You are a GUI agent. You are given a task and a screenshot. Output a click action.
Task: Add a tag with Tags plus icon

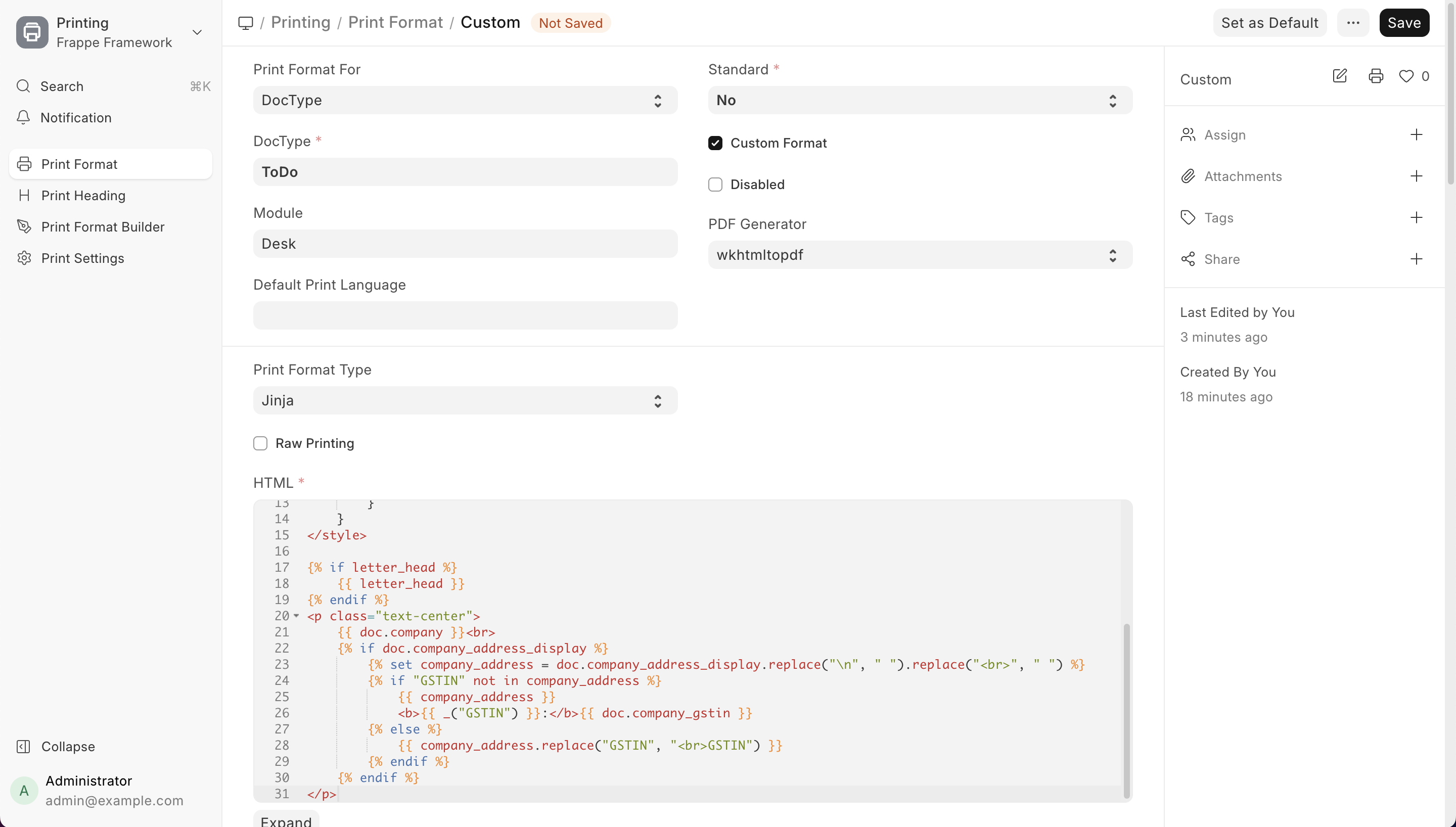click(x=1416, y=217)
